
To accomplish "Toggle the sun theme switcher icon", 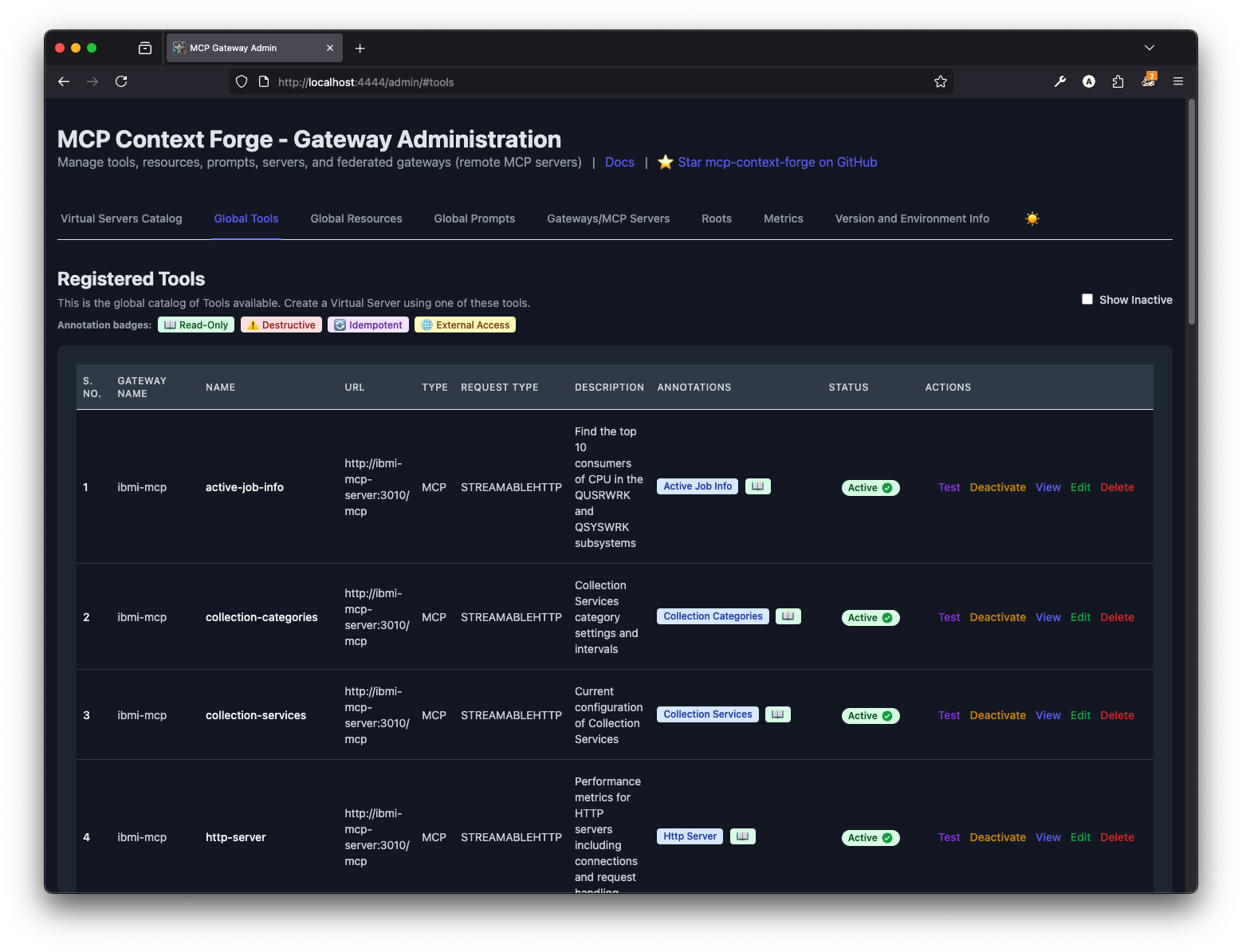I will pos(1032,218).
